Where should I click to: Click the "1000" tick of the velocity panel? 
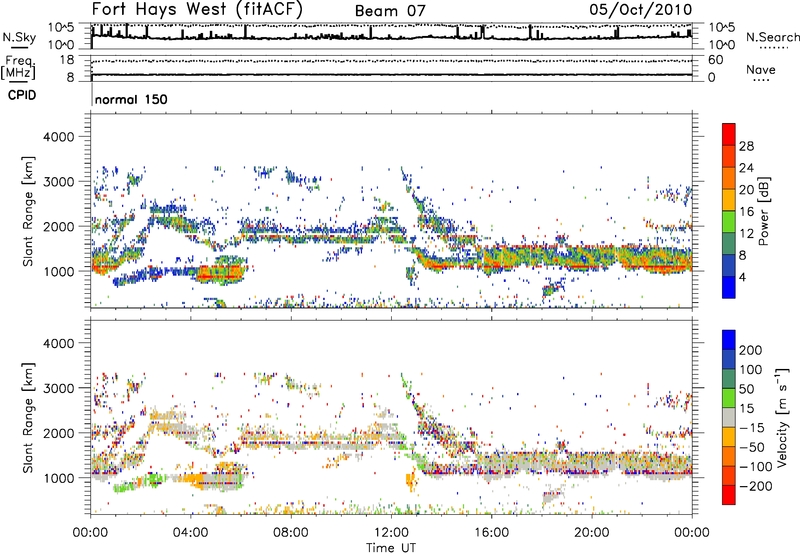tap(58, 478)
